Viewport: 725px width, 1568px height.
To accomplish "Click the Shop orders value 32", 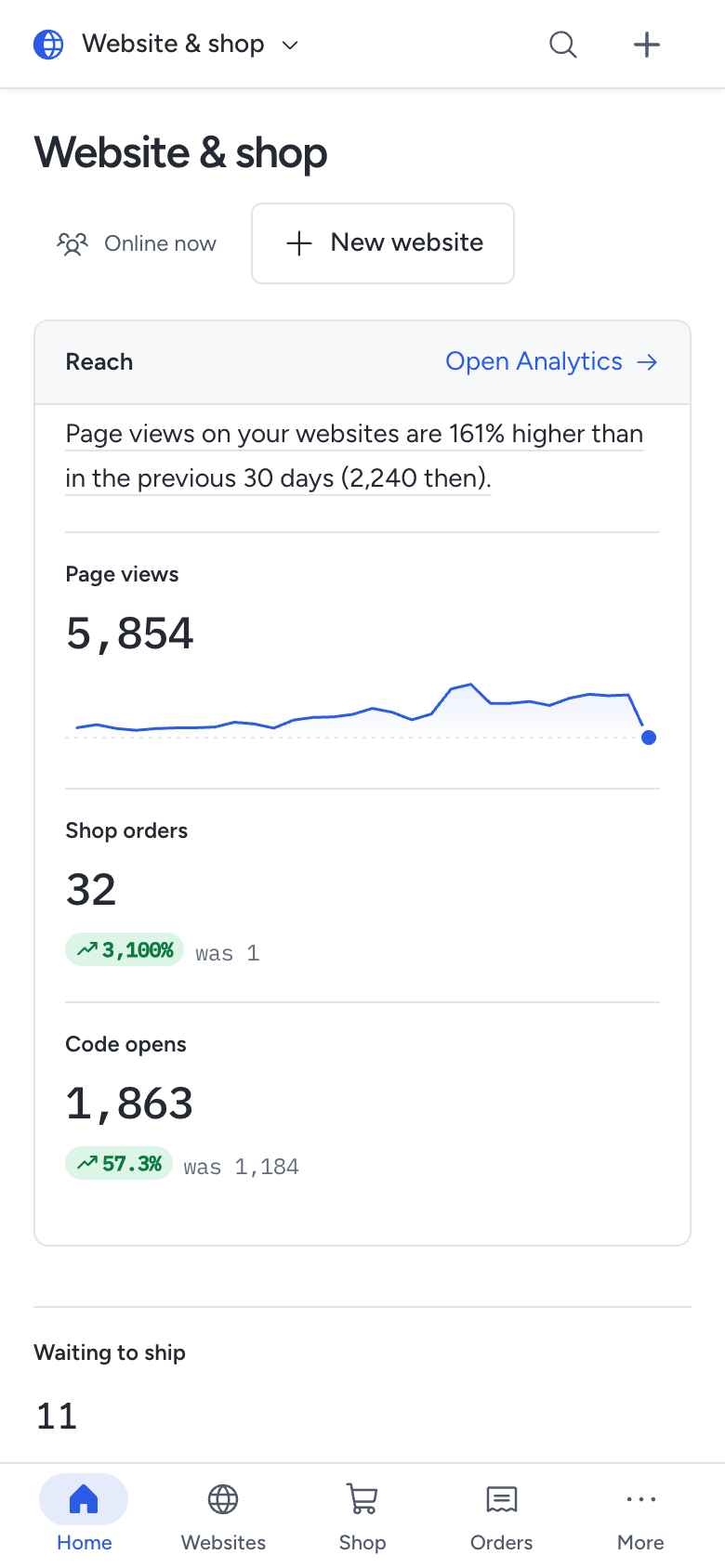I will pyautogui.click(x=91, y=890).
